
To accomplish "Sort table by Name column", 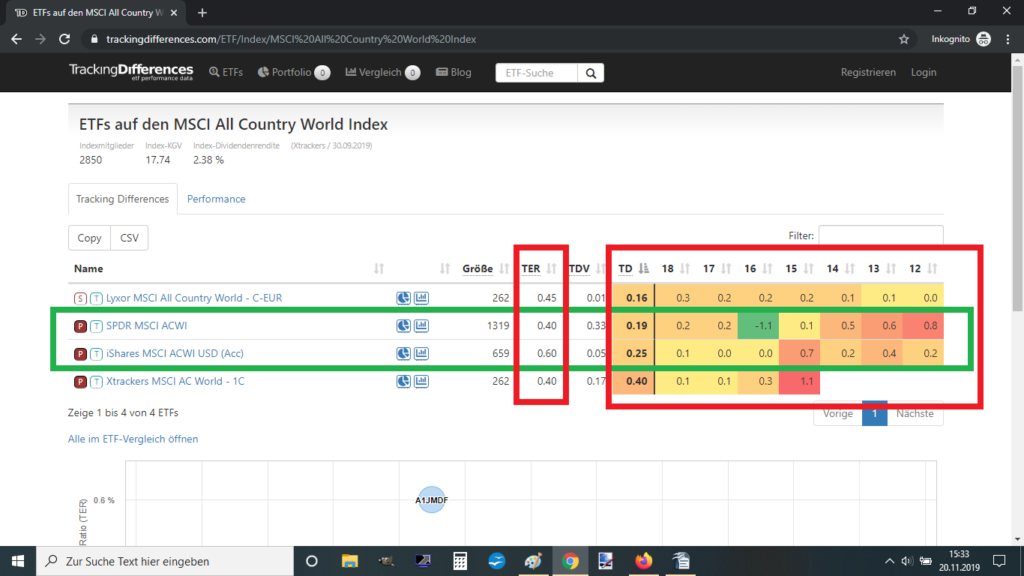I will click(88, 268).
